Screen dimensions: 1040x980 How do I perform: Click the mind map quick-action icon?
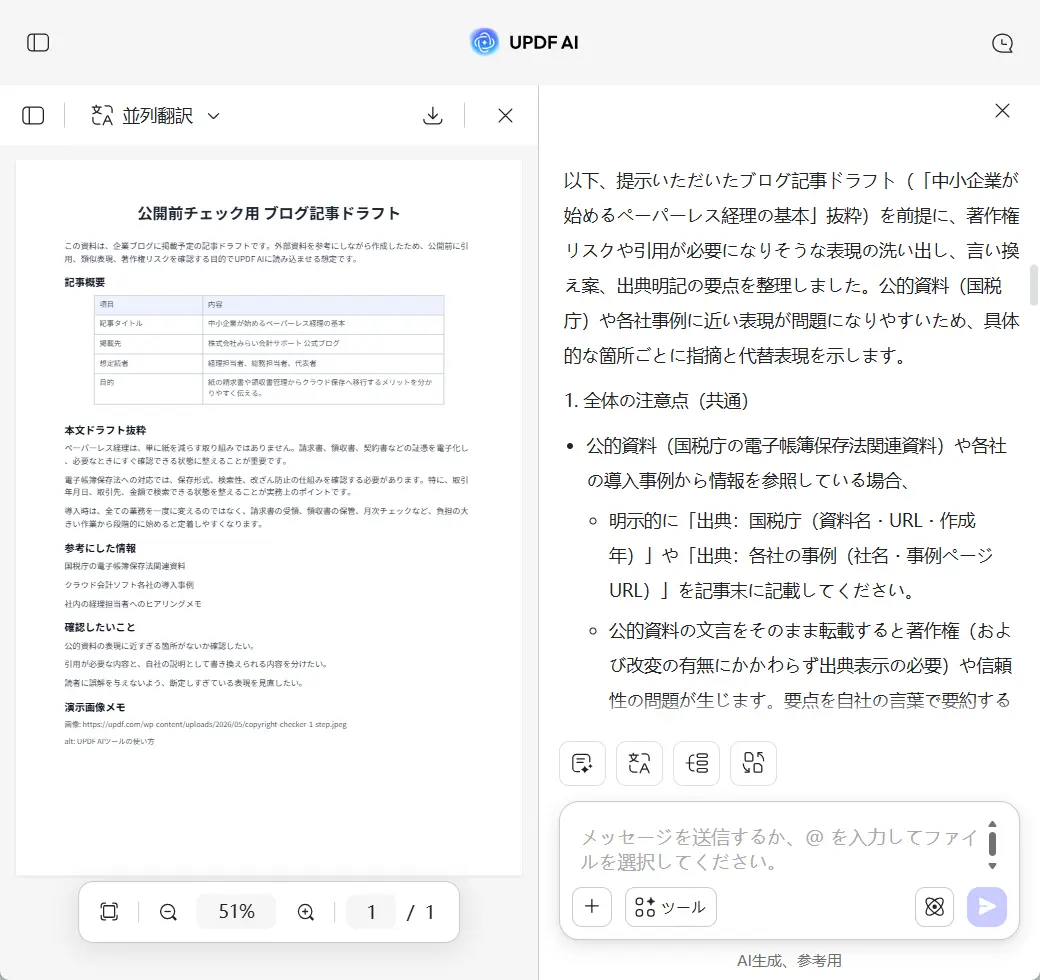(x=696, y=763)
